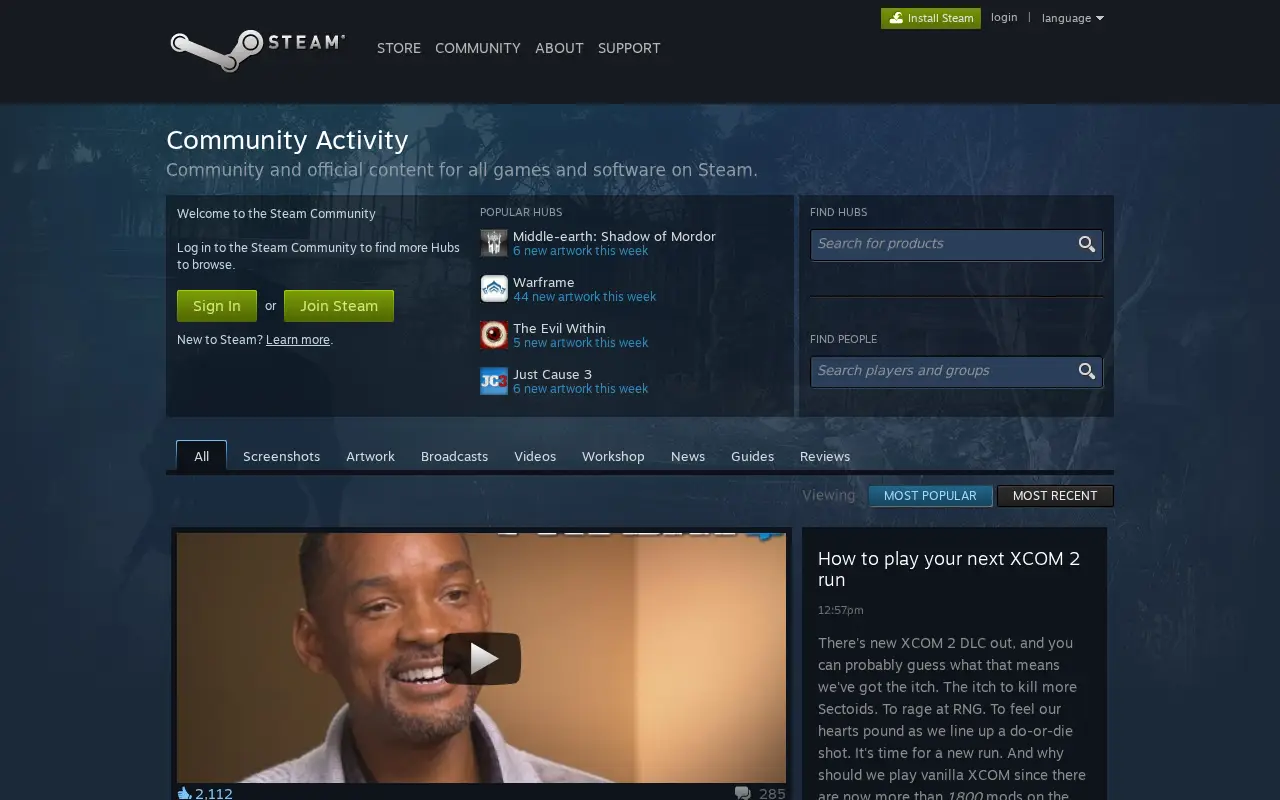Click '44 new artwork this week'
The height and width of the screenshot is (800, 1280).
coord(584,297)
